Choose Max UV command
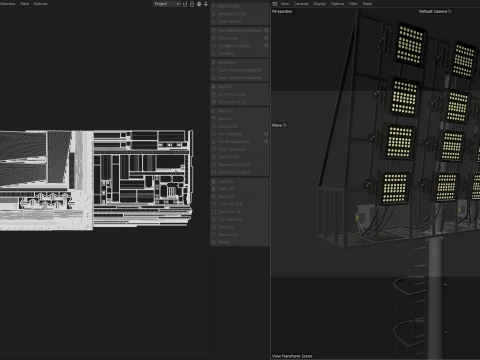The height and width of the screenshot is (360, 480). [240, 87]
